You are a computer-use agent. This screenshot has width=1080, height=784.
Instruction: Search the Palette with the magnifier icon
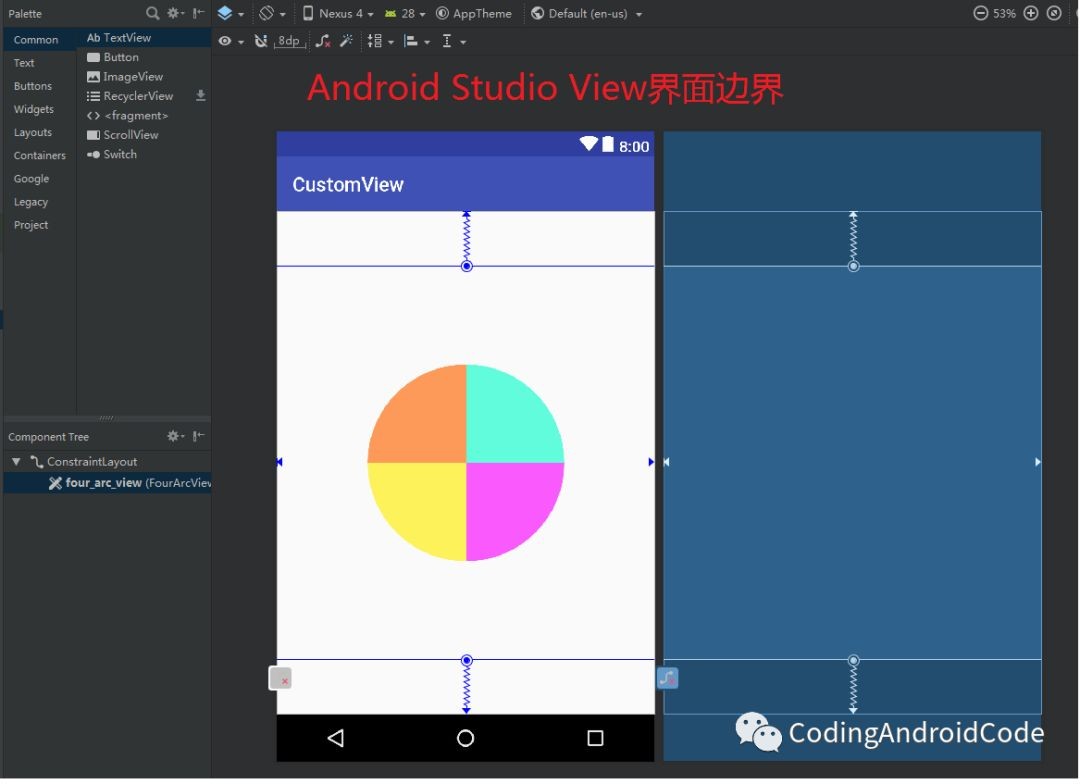coord(153,13)
